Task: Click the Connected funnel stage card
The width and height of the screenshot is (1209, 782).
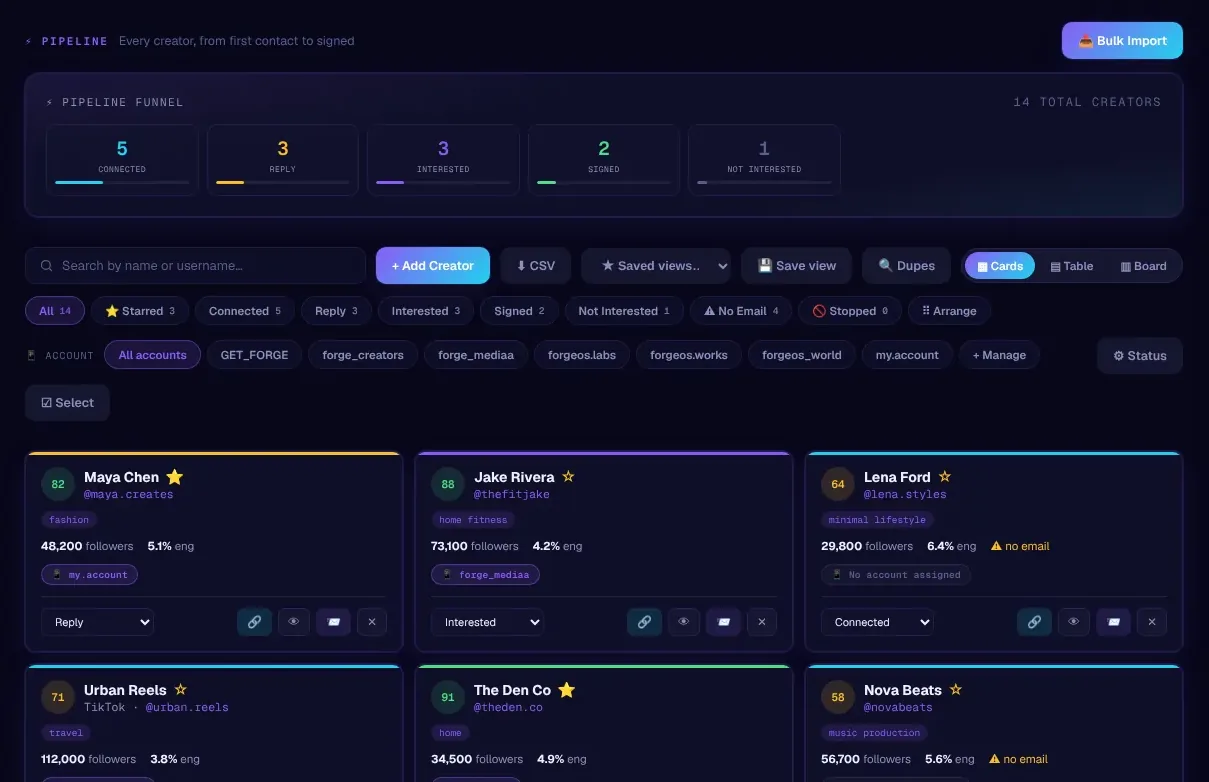Action: (122, 160)
